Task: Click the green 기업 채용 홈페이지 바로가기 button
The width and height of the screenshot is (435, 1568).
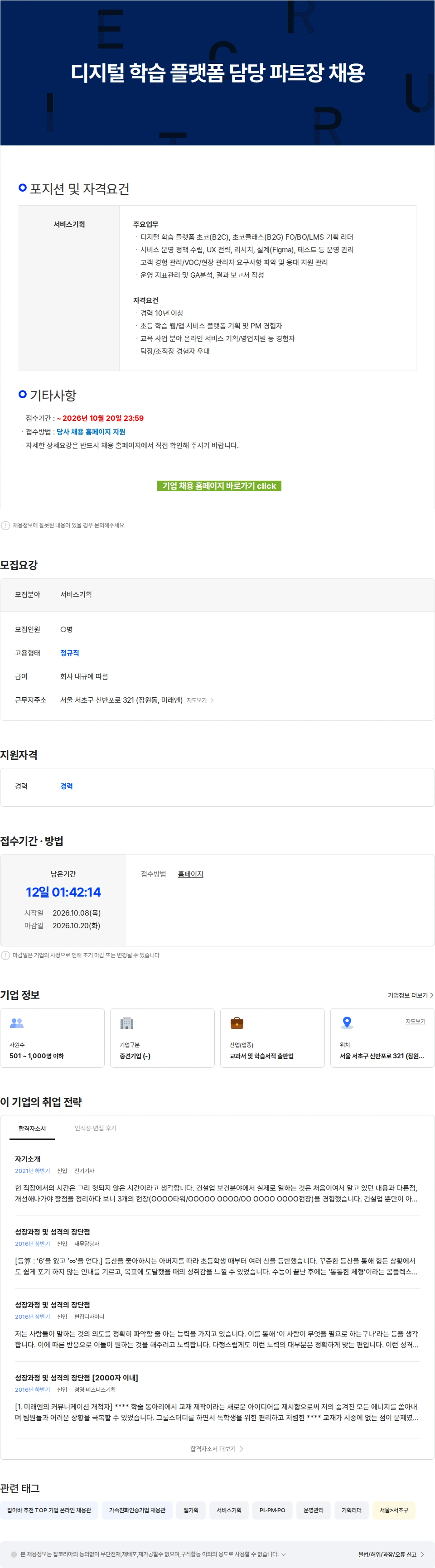Action: coord(219,486)
